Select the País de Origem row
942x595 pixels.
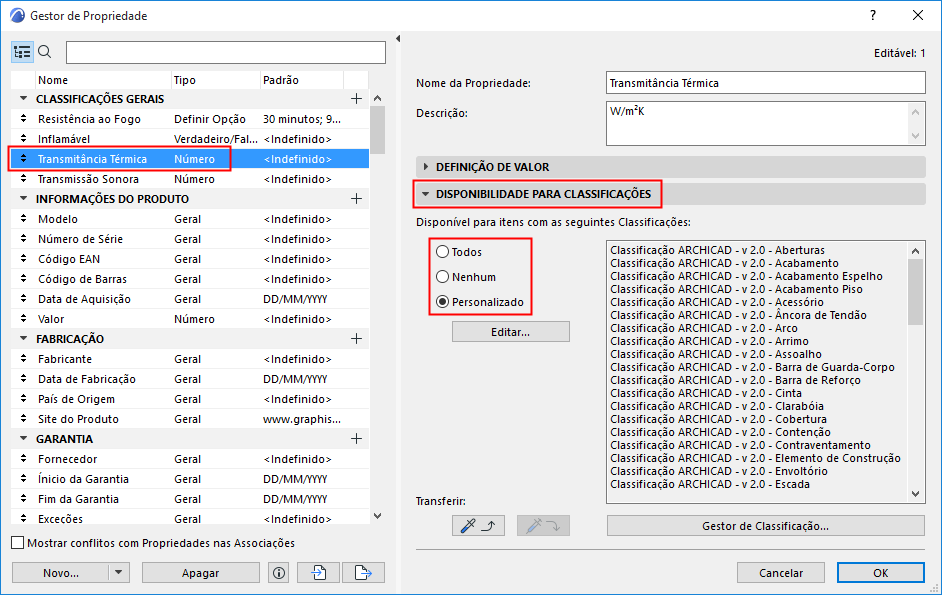(190, 398)
